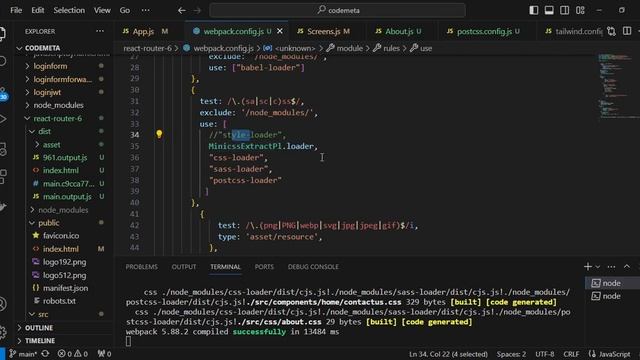Show more menu items via ellipsis
This screenshot has height=360, width=640.
(145, 10)
